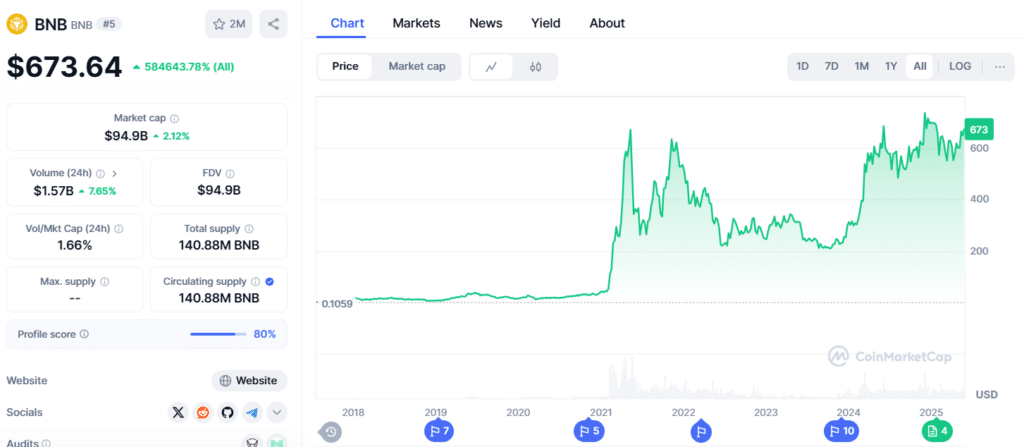
Task: Open the 2019 event flag marker with 7
Action: tap(438, 431)
